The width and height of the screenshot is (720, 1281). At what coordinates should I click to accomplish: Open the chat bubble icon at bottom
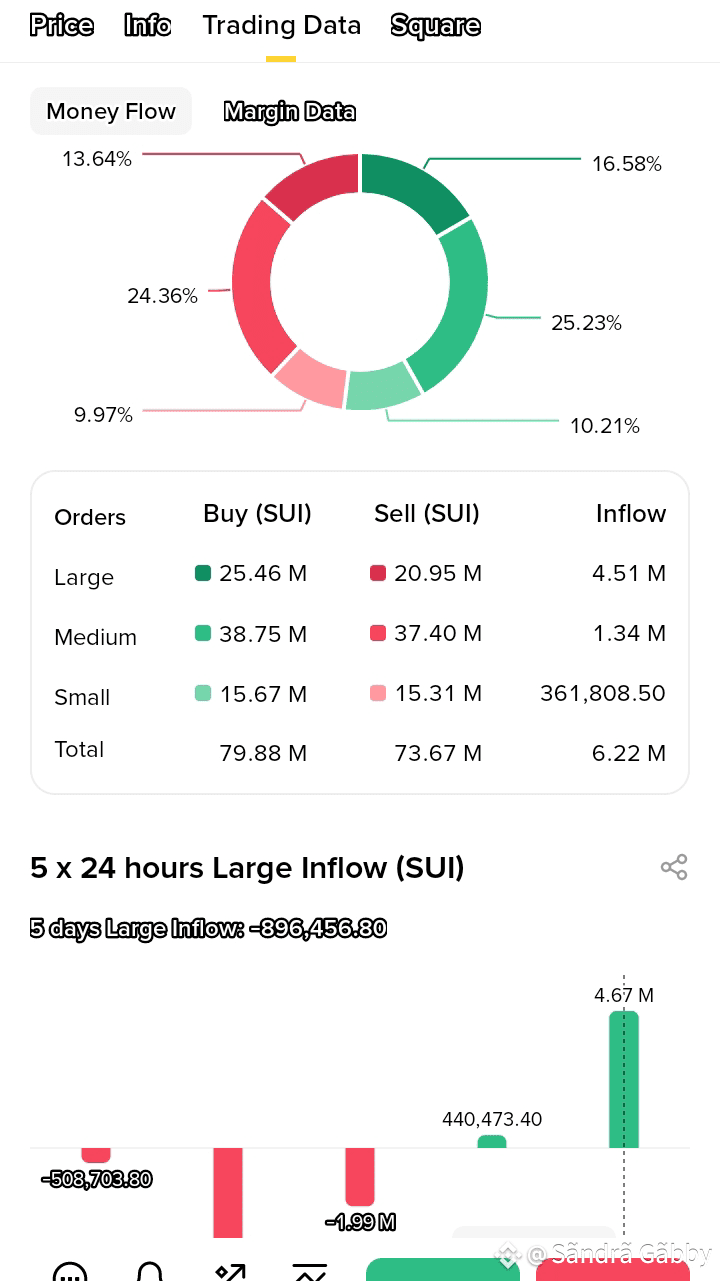pos(69,1271)
